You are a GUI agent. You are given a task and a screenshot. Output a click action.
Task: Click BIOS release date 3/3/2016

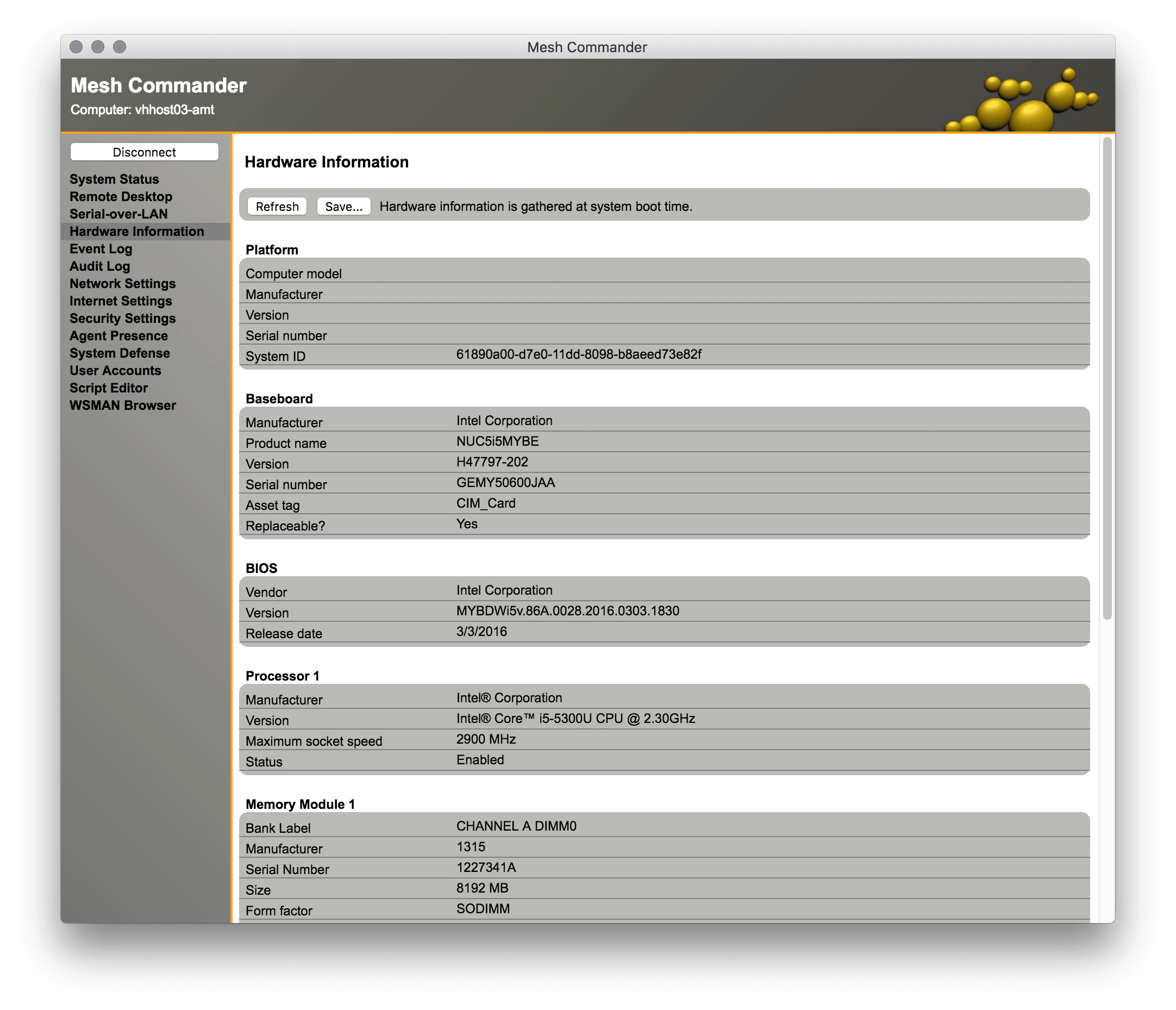tap(482, 631)
